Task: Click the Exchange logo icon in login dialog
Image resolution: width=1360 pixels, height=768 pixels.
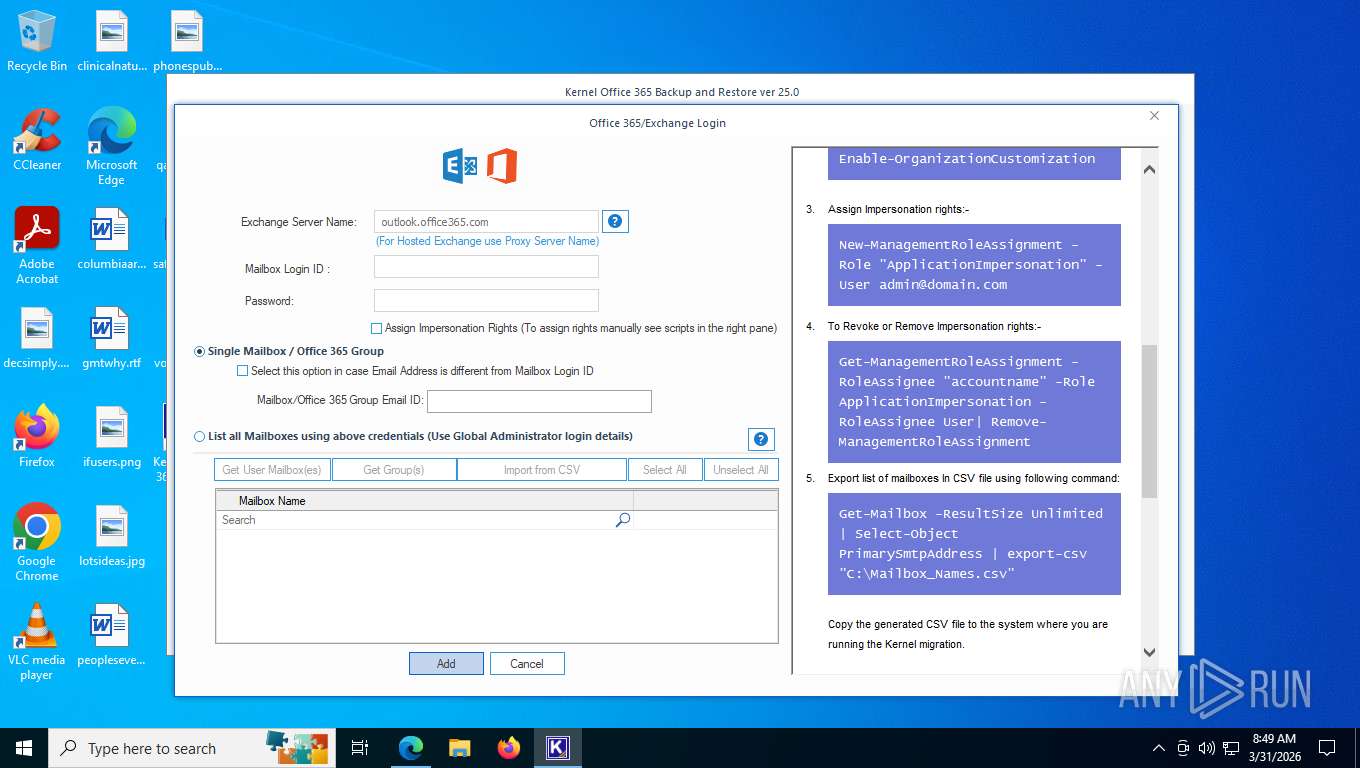Action: click(460, 166)
